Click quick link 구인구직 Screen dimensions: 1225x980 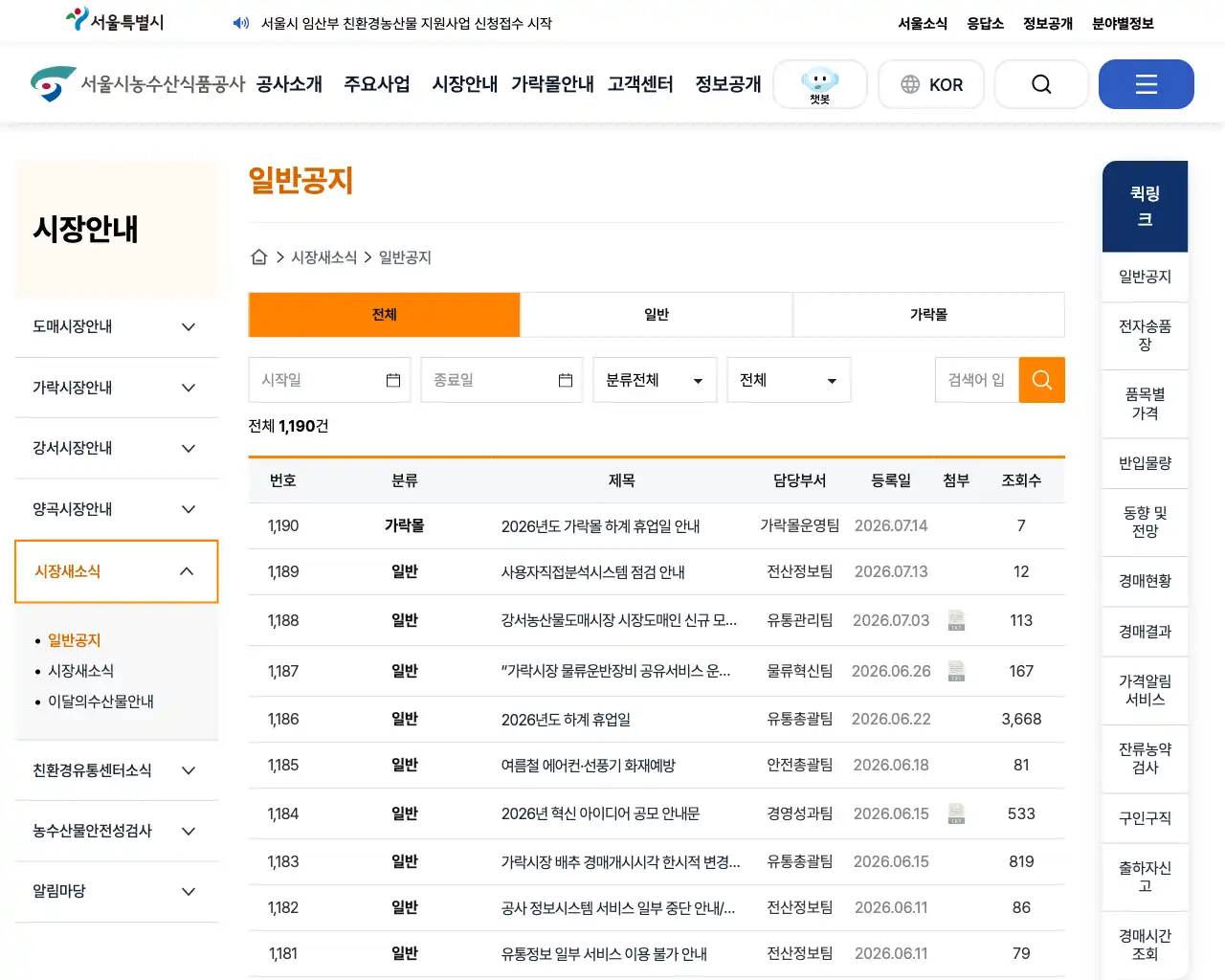(1146, 818)
